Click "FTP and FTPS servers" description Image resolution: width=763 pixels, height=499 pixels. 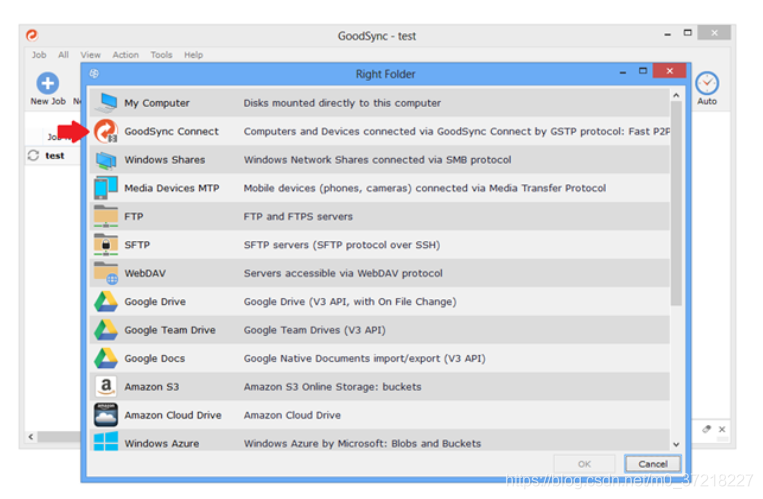tap(298, 216)
